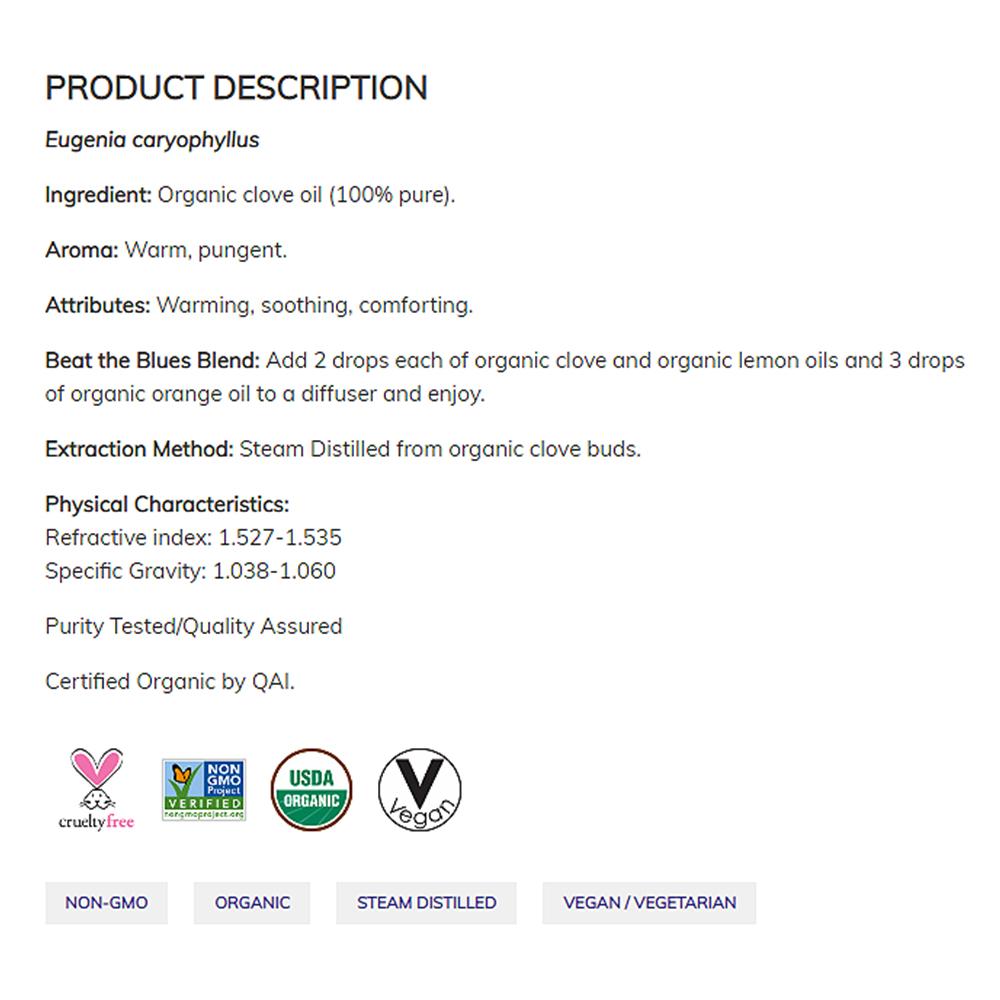Click the Specific Gravity line
The width and height of the screenshot is (1000, 1000).
(190, 571)
